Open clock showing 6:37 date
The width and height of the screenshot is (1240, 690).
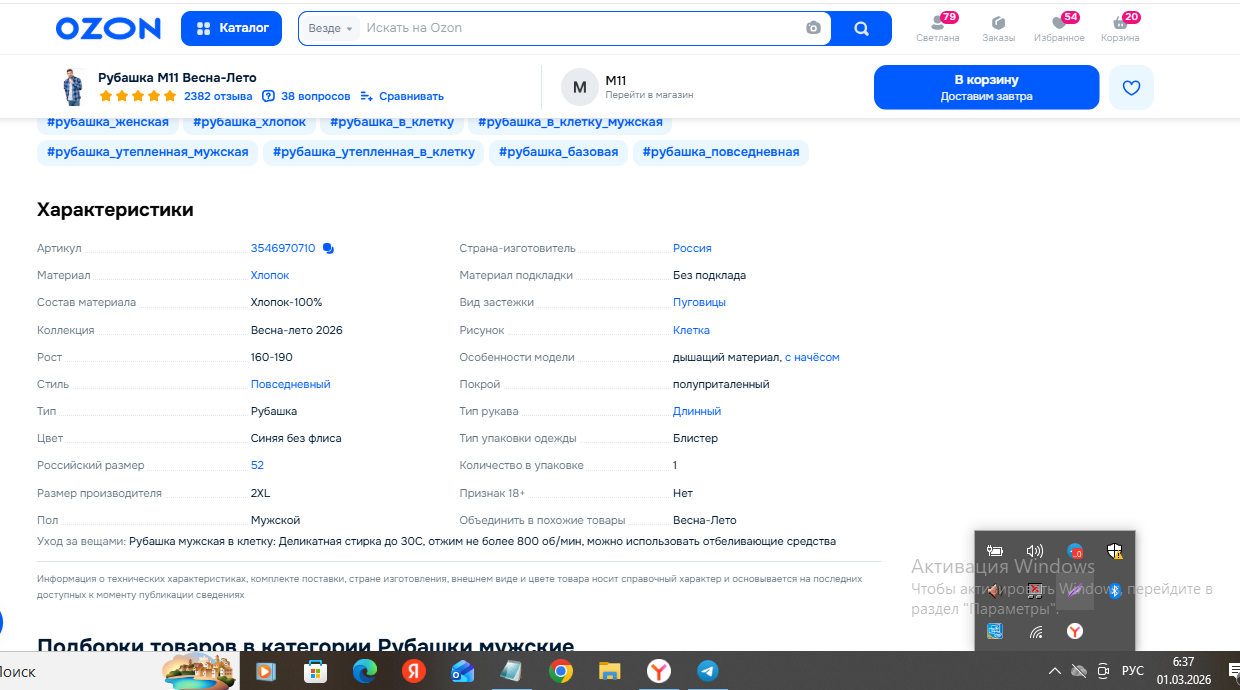coord(1183,670)
